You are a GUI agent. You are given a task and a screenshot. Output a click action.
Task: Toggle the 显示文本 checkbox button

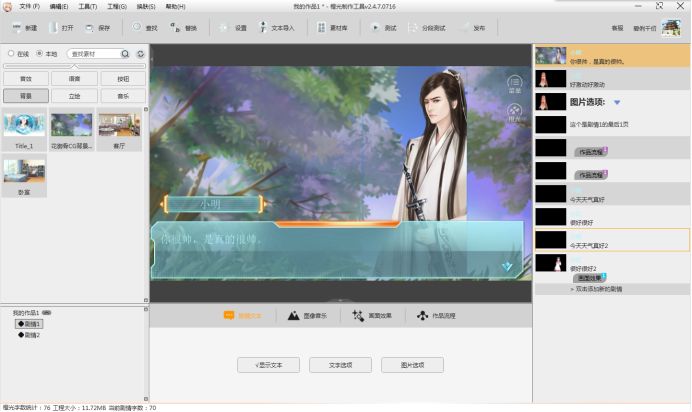click(x=268, y=365)
